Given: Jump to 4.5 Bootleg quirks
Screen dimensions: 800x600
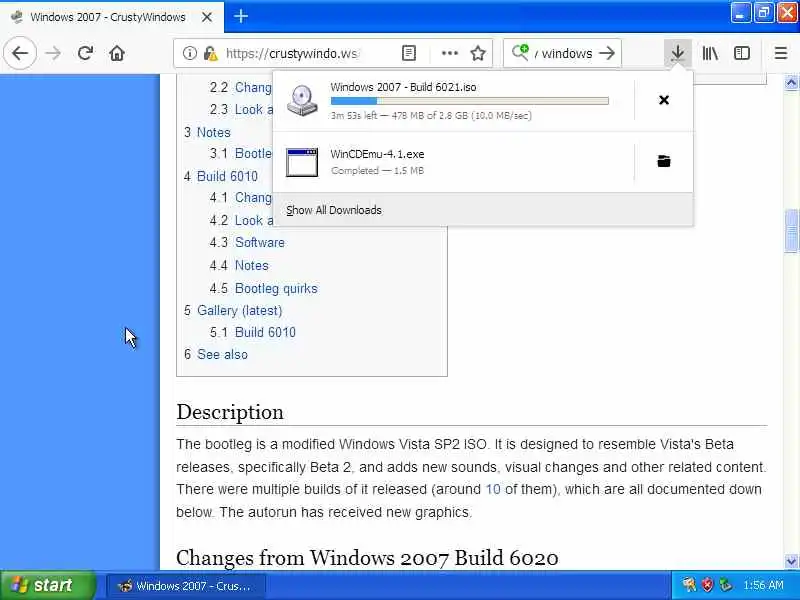Looking at the screenshot, I should point(263,288).
